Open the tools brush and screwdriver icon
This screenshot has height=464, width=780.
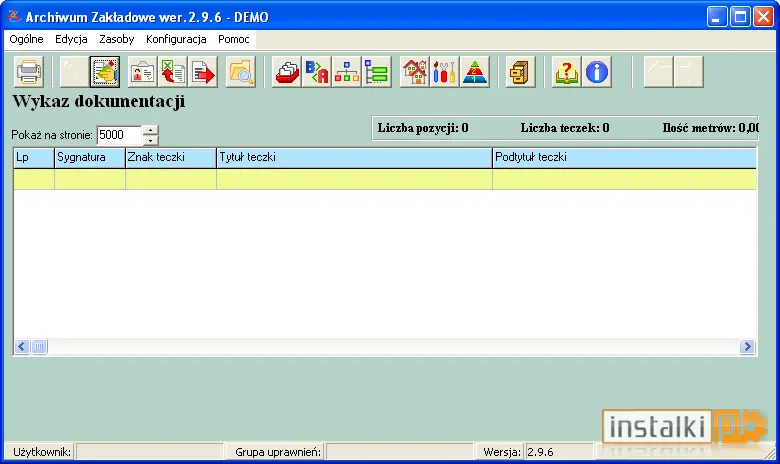point(445,72)
